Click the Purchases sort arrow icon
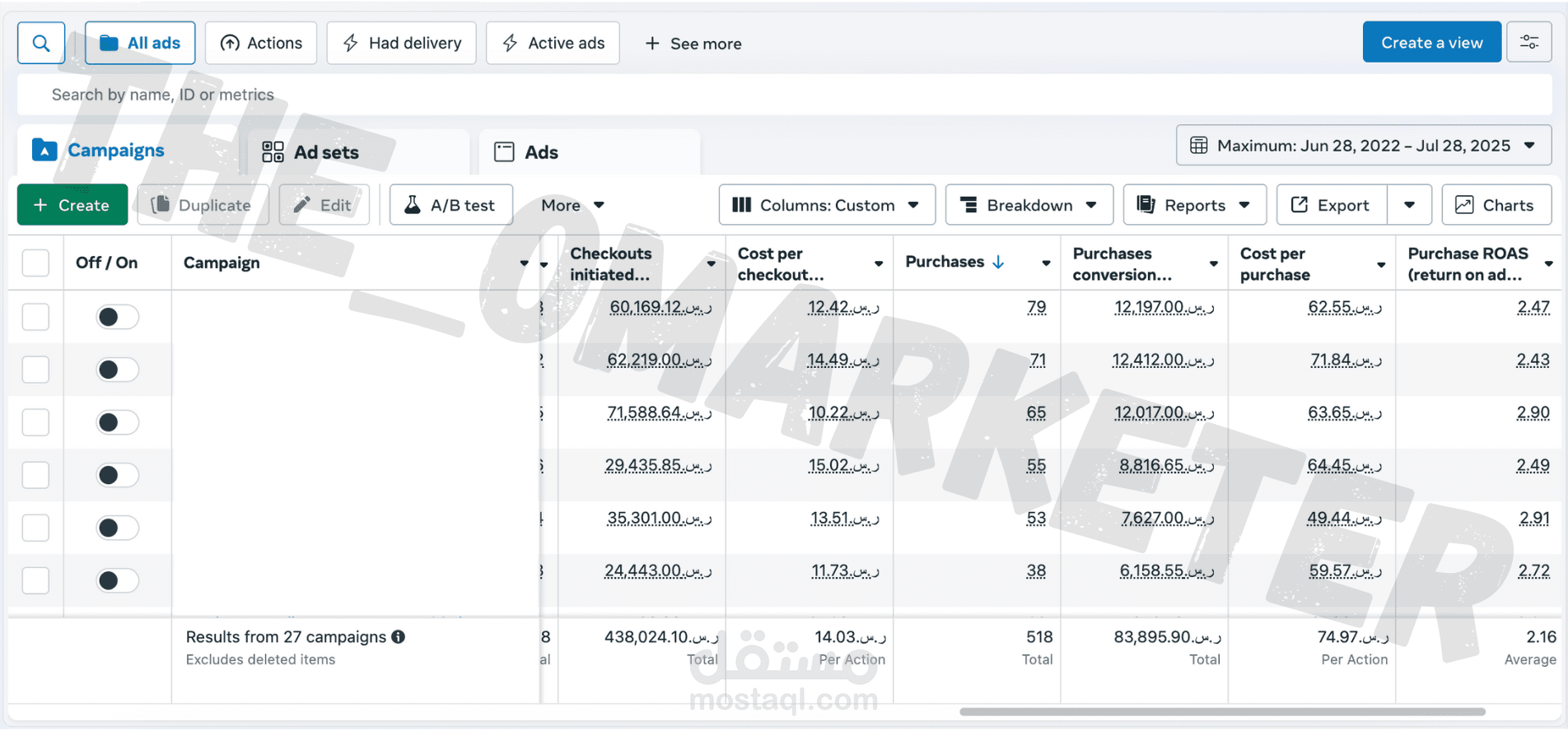Viewport: 1568px width, 731px height. [x=998, y=262]
